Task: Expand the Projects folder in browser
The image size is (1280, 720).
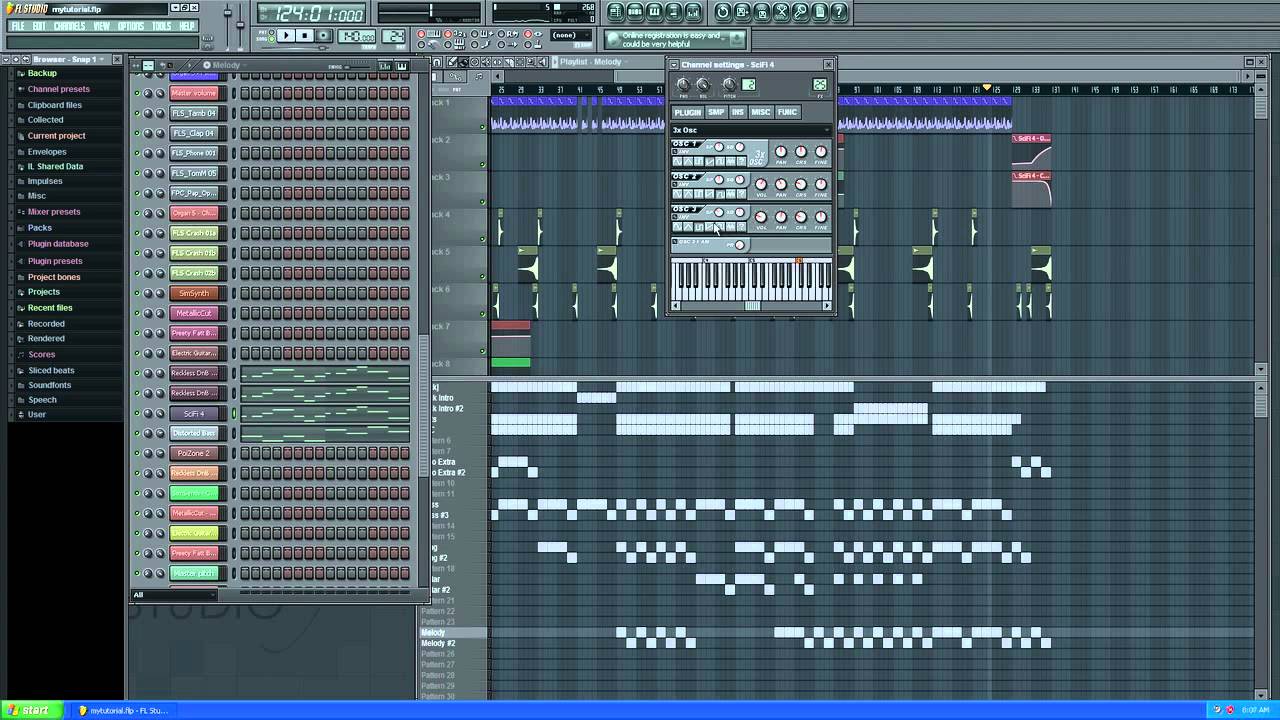Action: coord(44,292)
